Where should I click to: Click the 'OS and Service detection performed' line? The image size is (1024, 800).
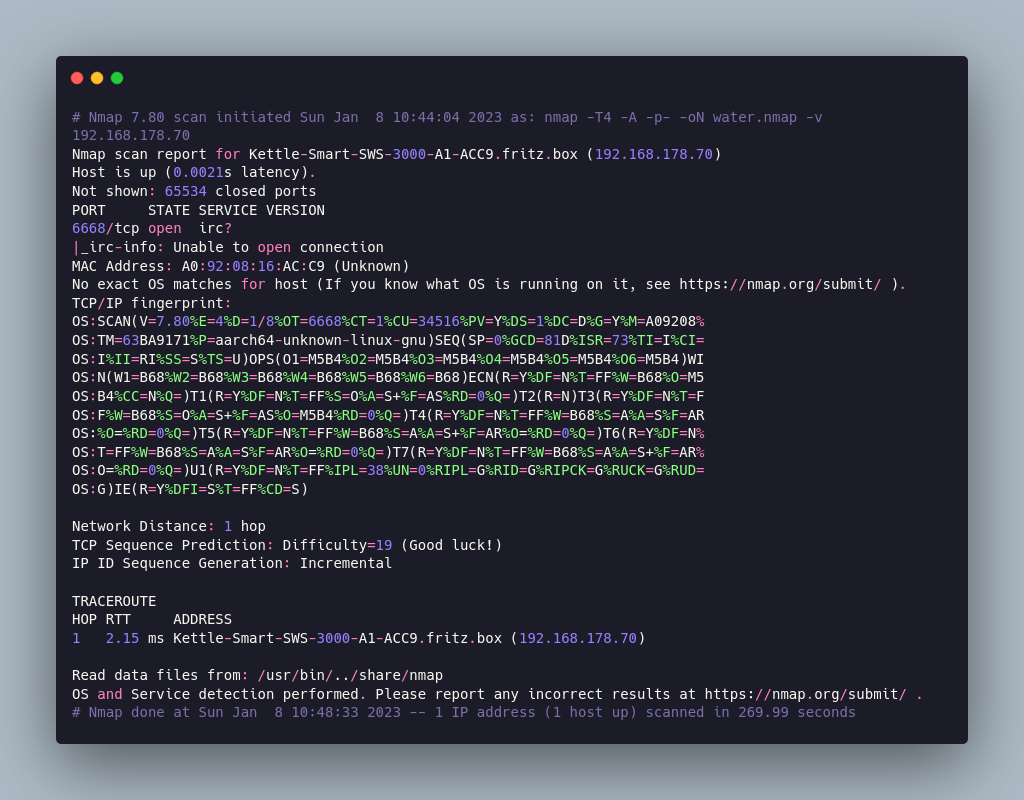point(497,694)
